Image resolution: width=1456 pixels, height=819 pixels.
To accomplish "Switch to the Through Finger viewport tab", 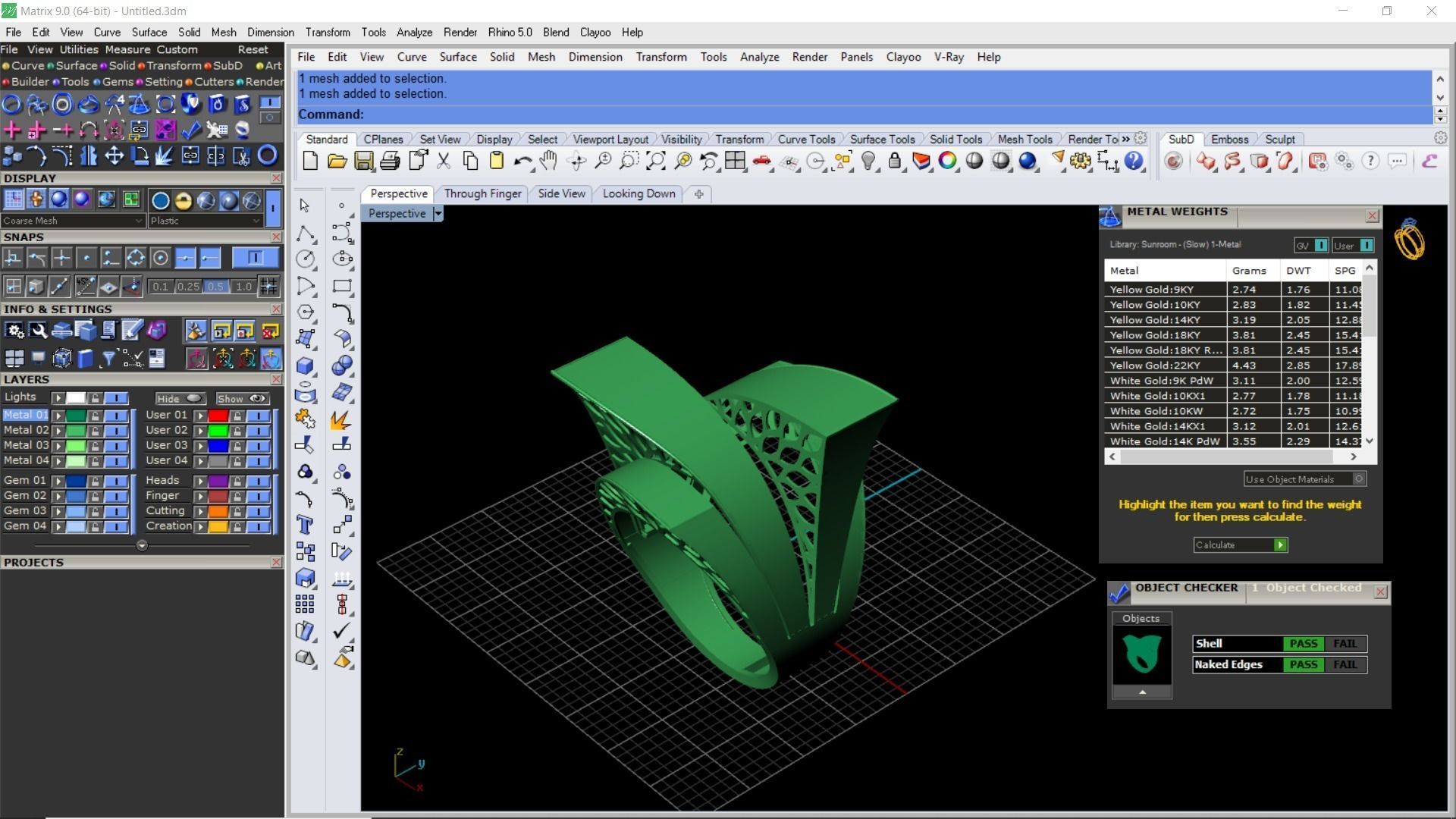I will point(483,193).
